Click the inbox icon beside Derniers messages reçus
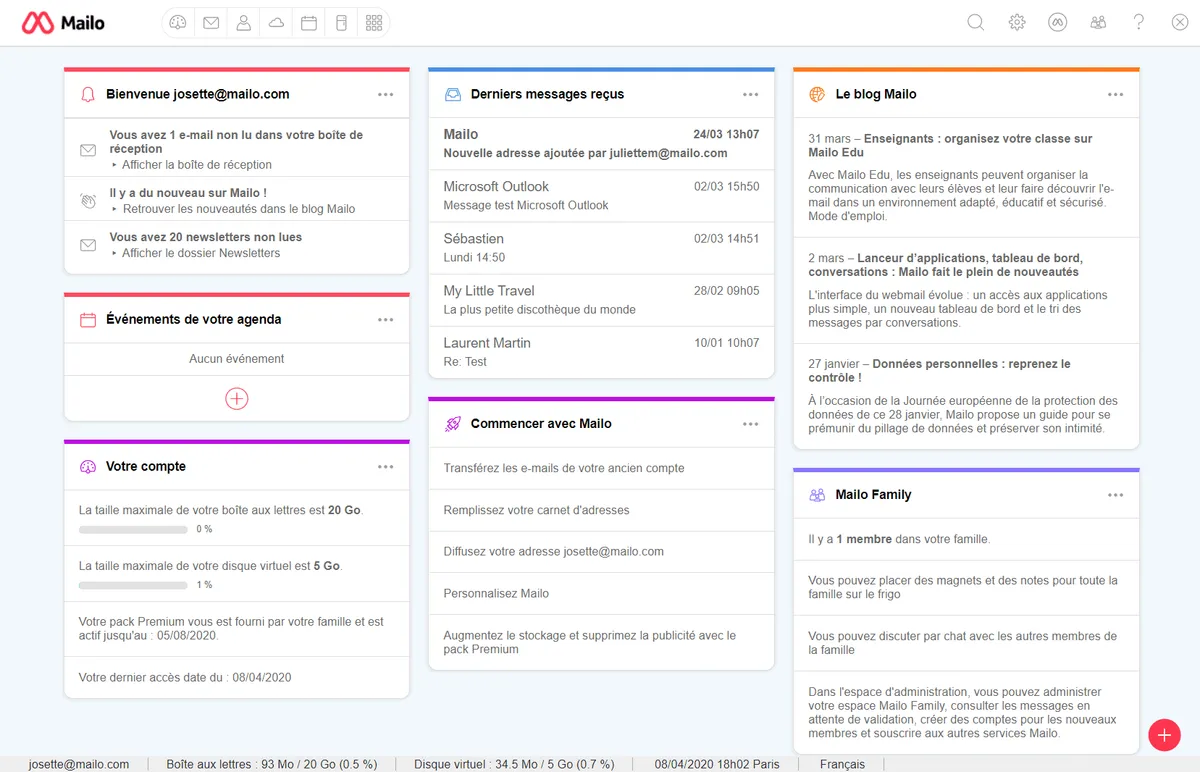Screen dimensions: 1200x772 [x=452, y=94]
